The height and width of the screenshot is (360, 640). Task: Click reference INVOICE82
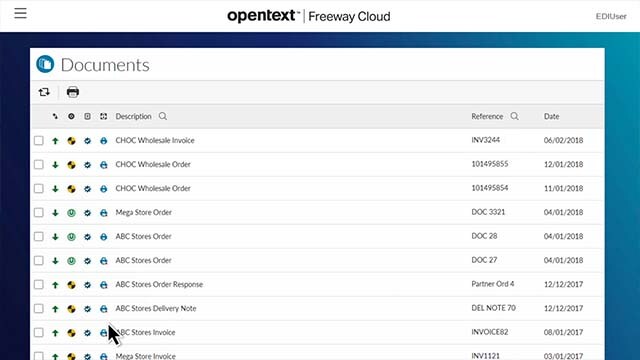(x=490, y=332)
